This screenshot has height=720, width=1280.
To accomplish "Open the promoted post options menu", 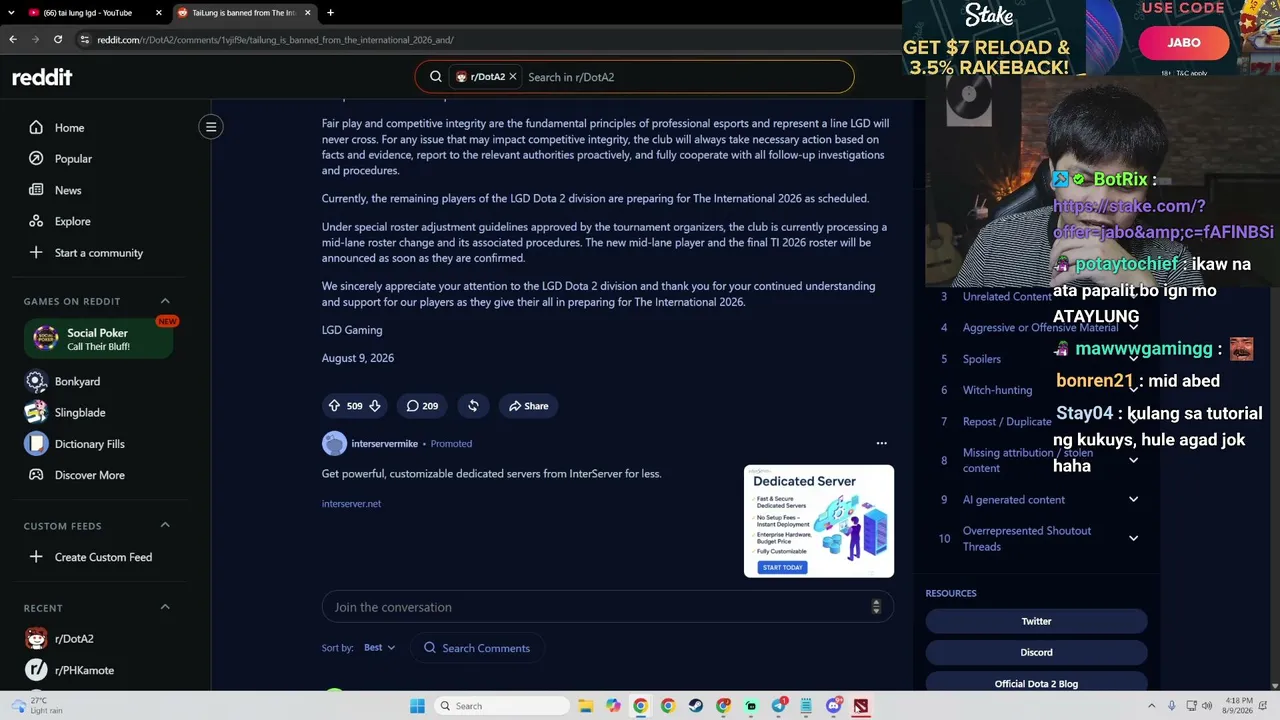I will (x=881, y=443).
